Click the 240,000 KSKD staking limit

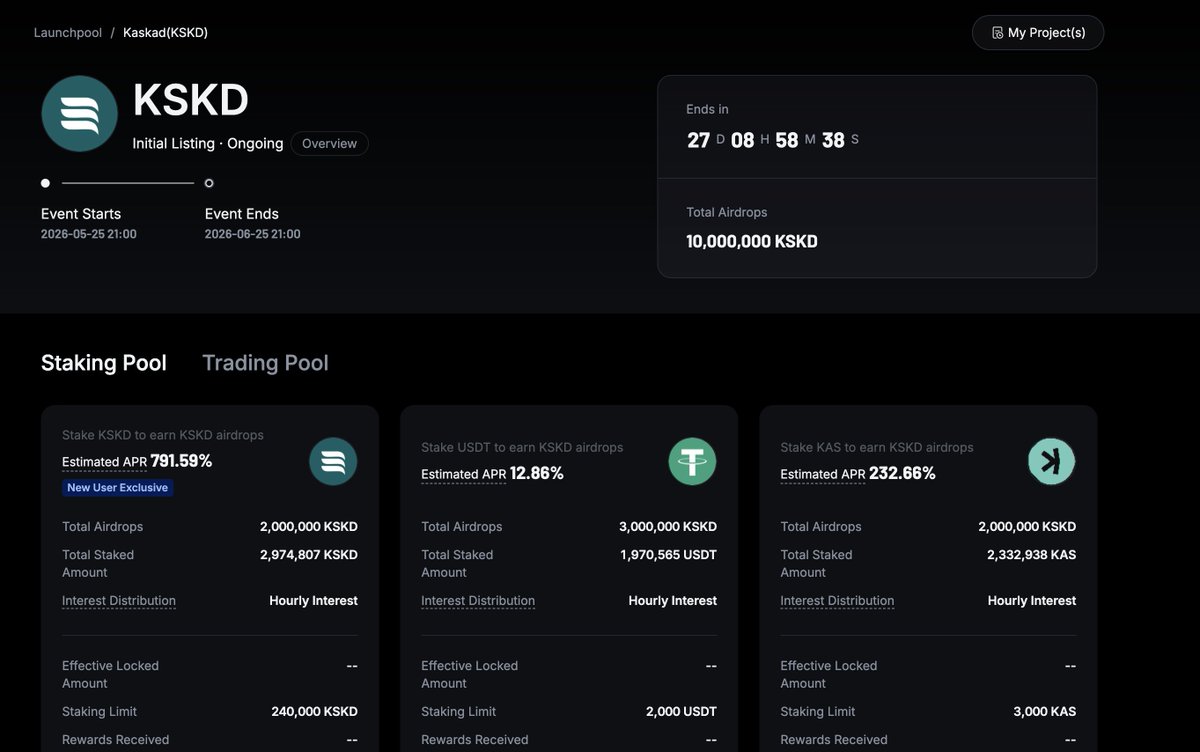[x=314, y=712]
